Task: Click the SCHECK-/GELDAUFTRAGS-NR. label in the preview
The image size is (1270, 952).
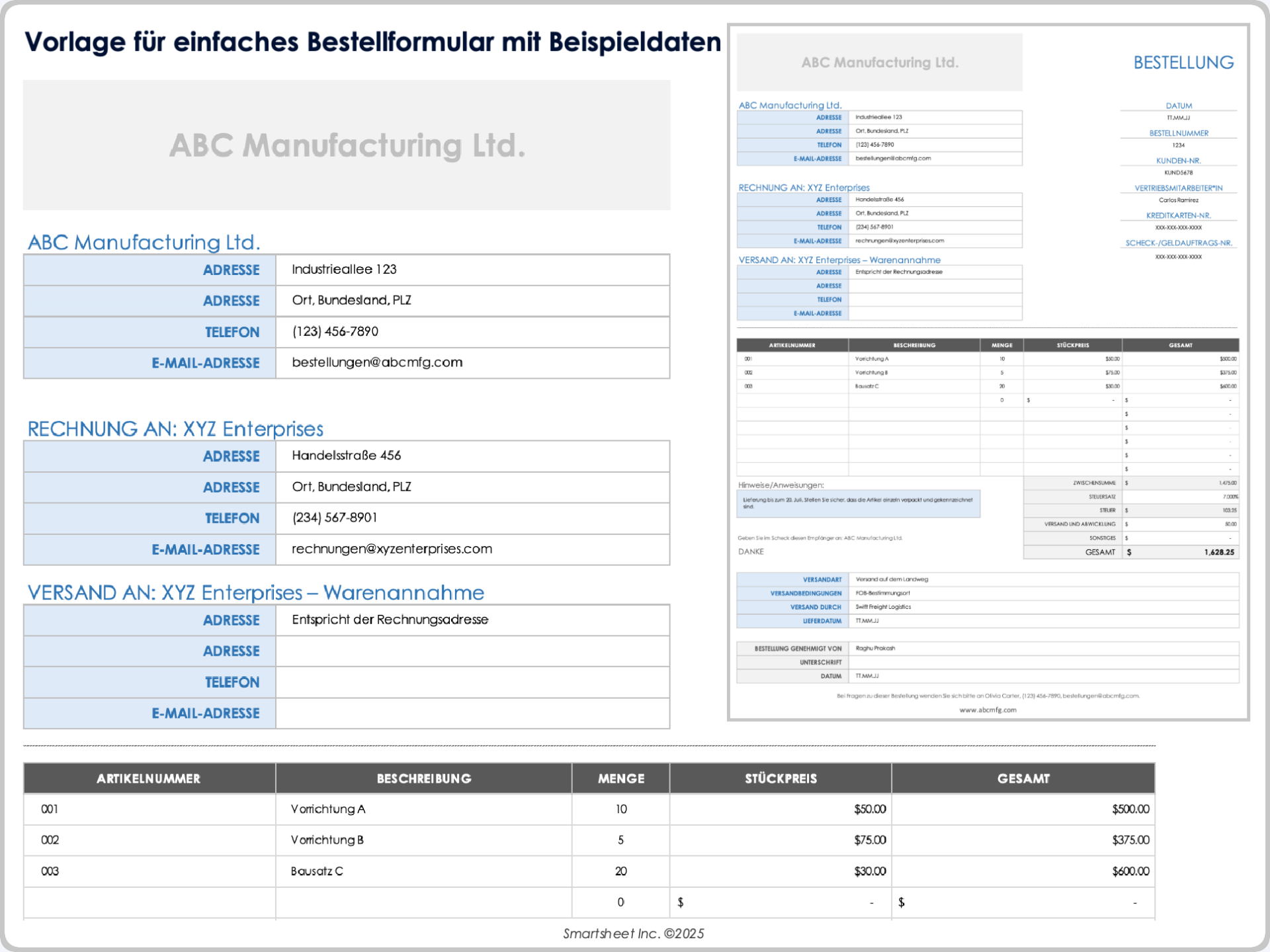Action: point(1179,243)
